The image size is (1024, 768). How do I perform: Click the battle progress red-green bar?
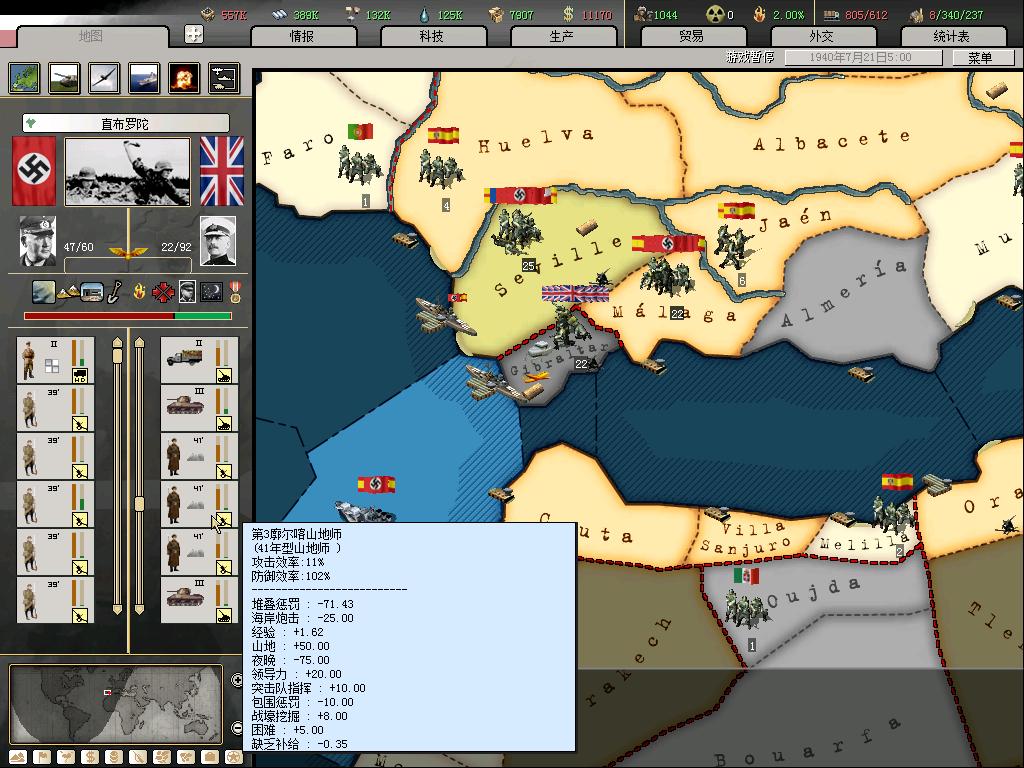tap(128, 316)
